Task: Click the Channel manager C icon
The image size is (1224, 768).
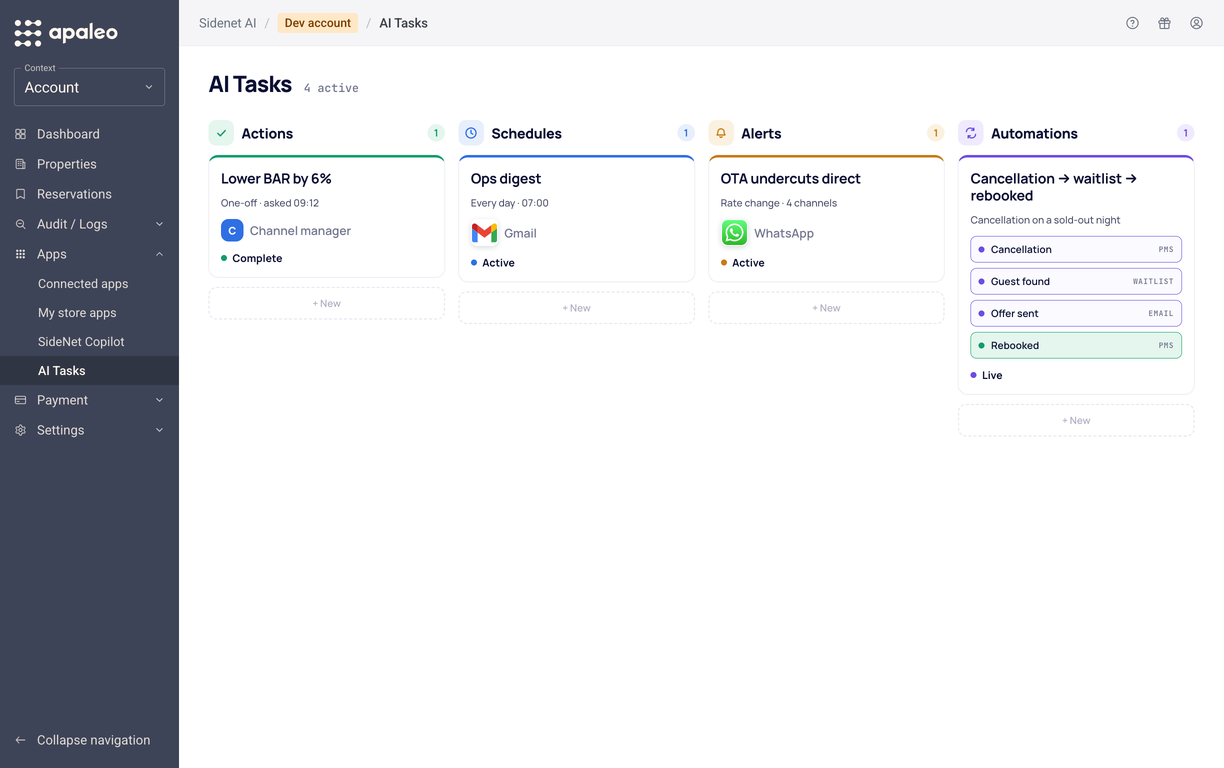Action: (x=232, y=231)
